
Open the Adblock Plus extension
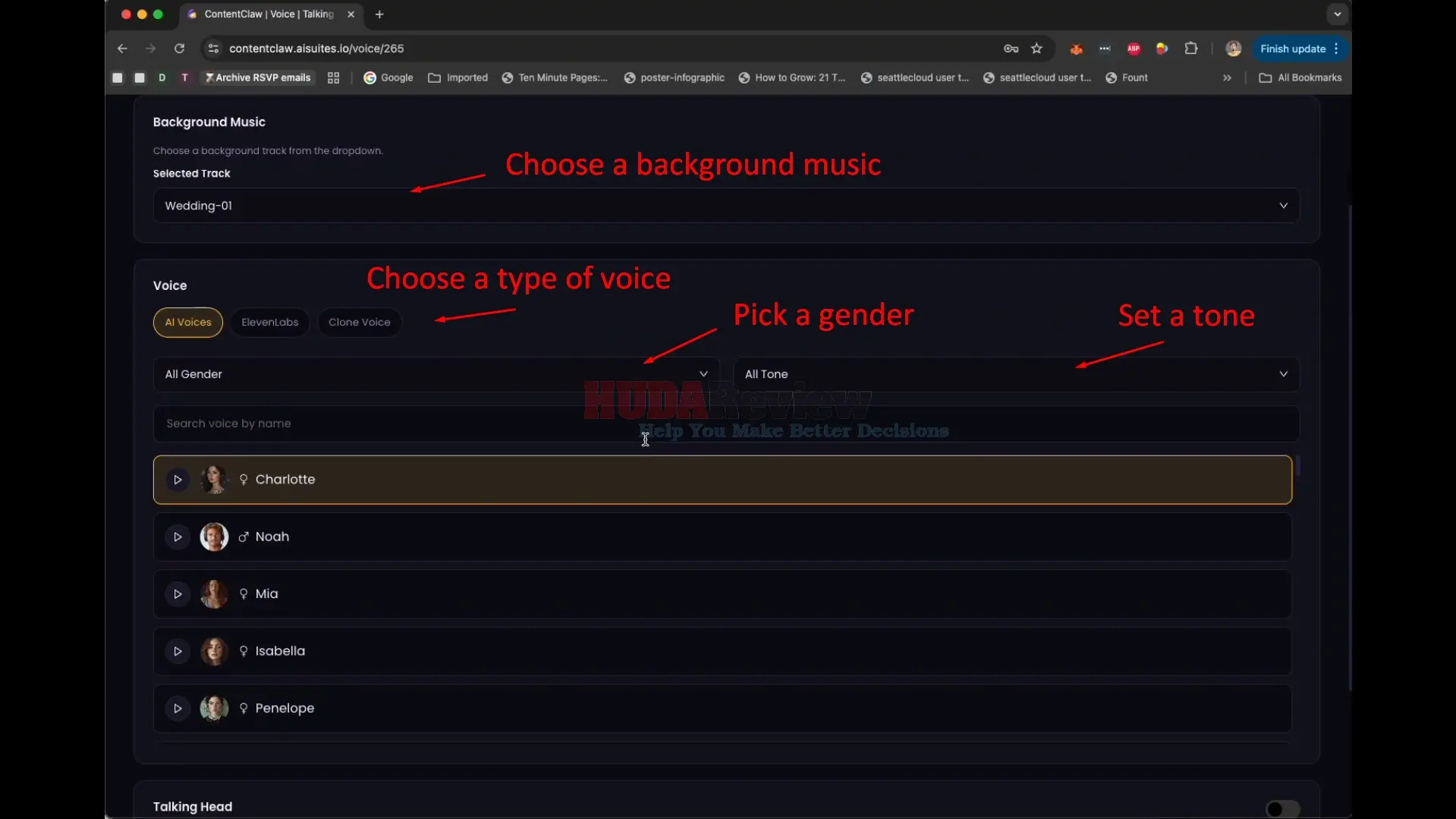click(1134, 49)
